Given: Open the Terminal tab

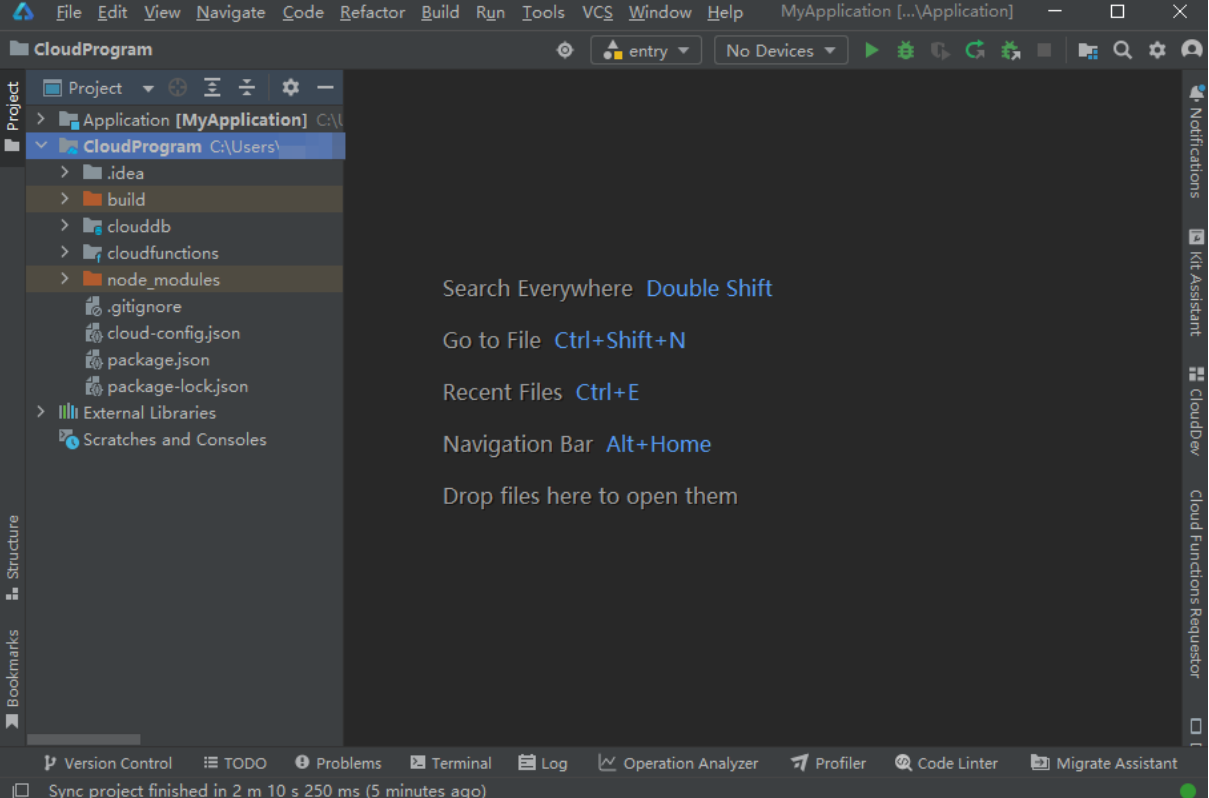Looking at the screenshot, I should click(x=451, y=763).
